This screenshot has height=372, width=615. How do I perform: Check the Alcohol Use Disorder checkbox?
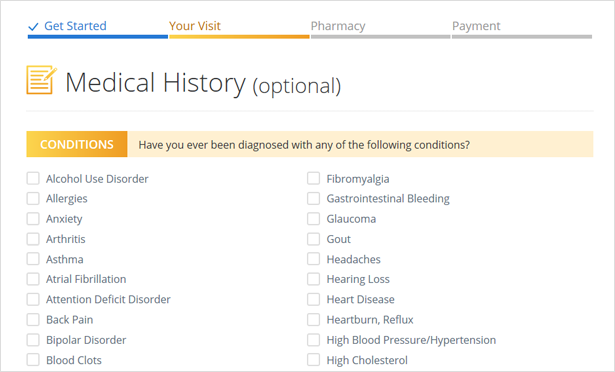point(33,178)
